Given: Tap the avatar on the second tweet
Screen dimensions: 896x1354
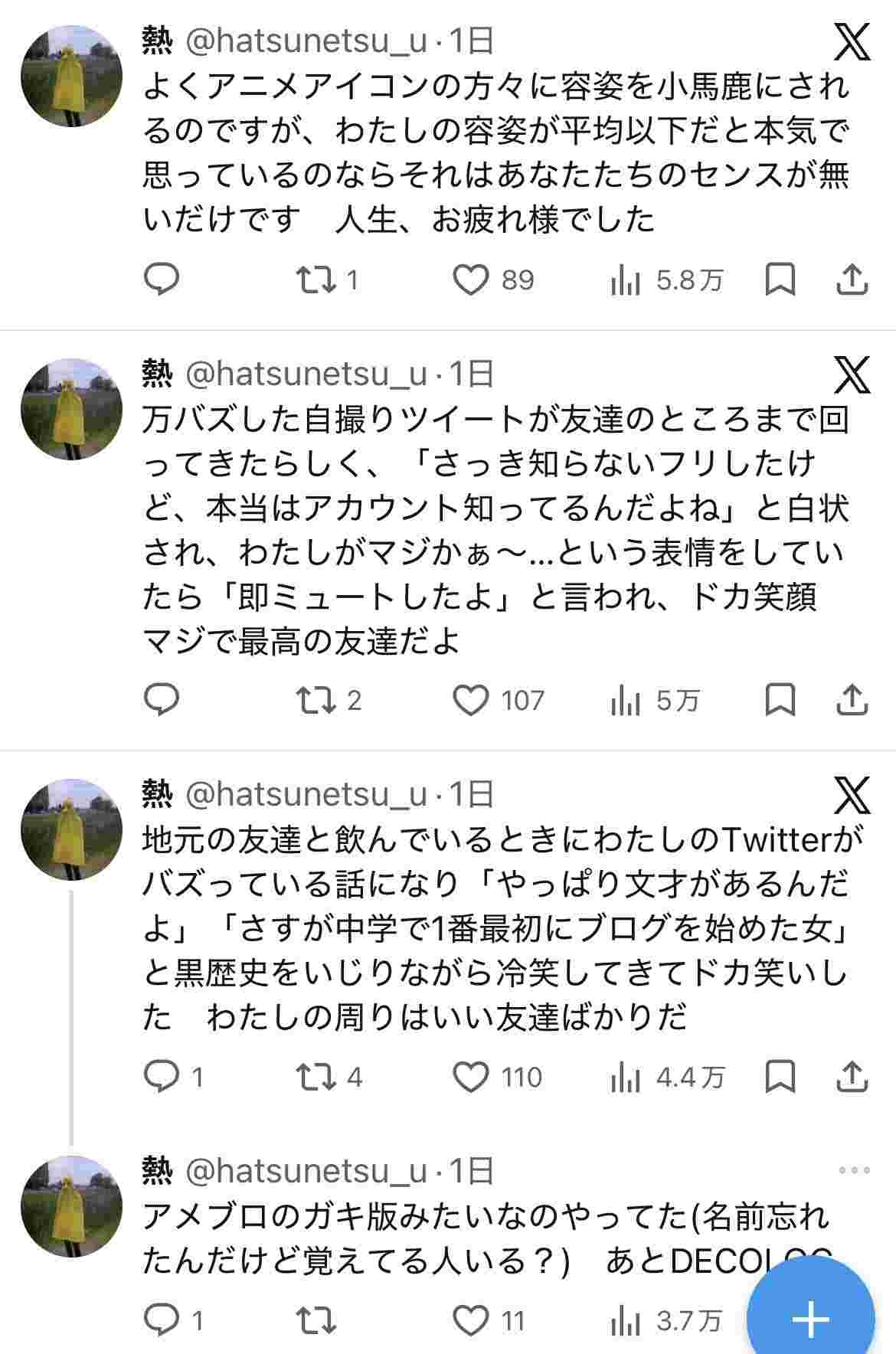Looking at the screenshot, I should [71, 409].
